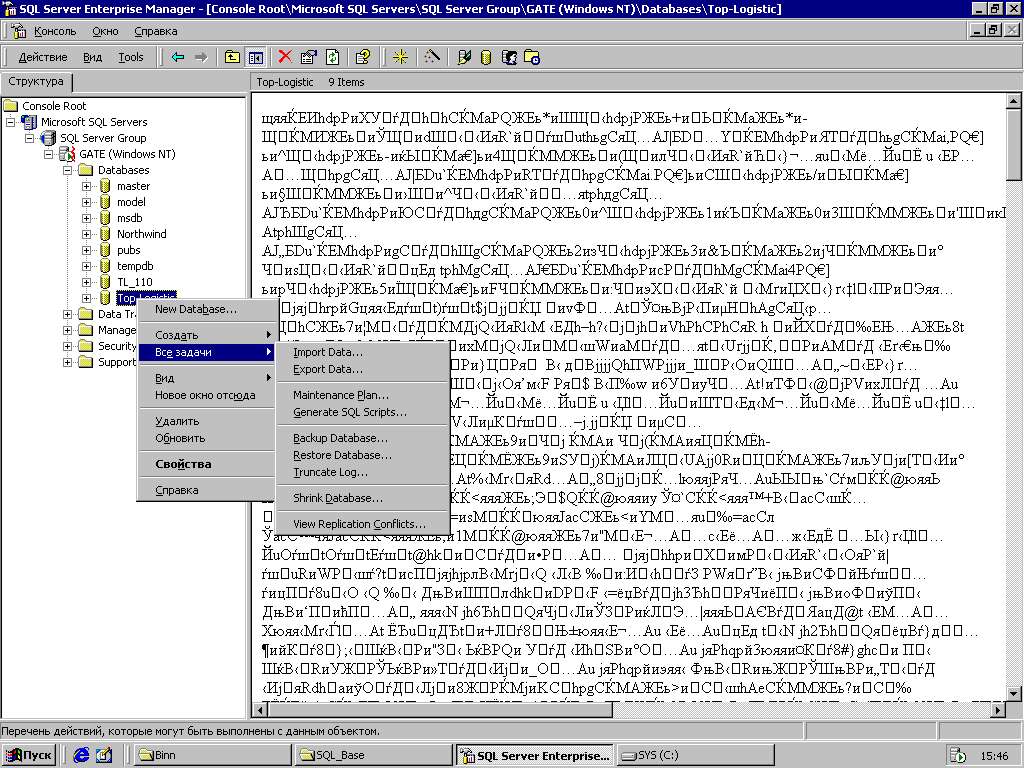1024x768 pixels.
Task: Switch to SYS (C:) taskbar window
Action: 695,756
